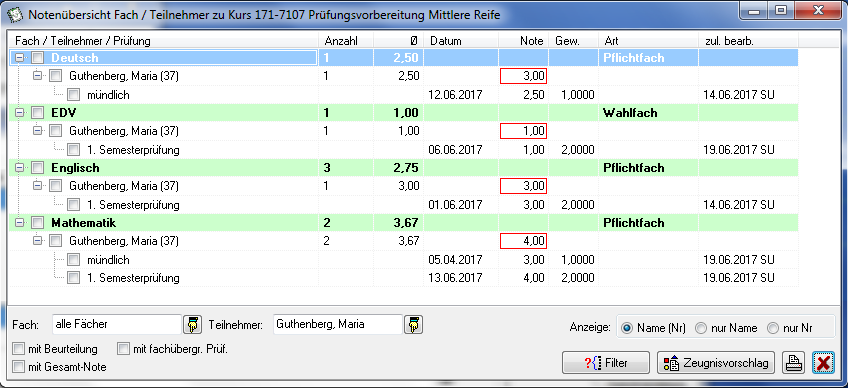Enable 'mit fachübergr. Prüf.' checkbox
This screenshot has height=388, width=848.
click(x=124, y=348)
